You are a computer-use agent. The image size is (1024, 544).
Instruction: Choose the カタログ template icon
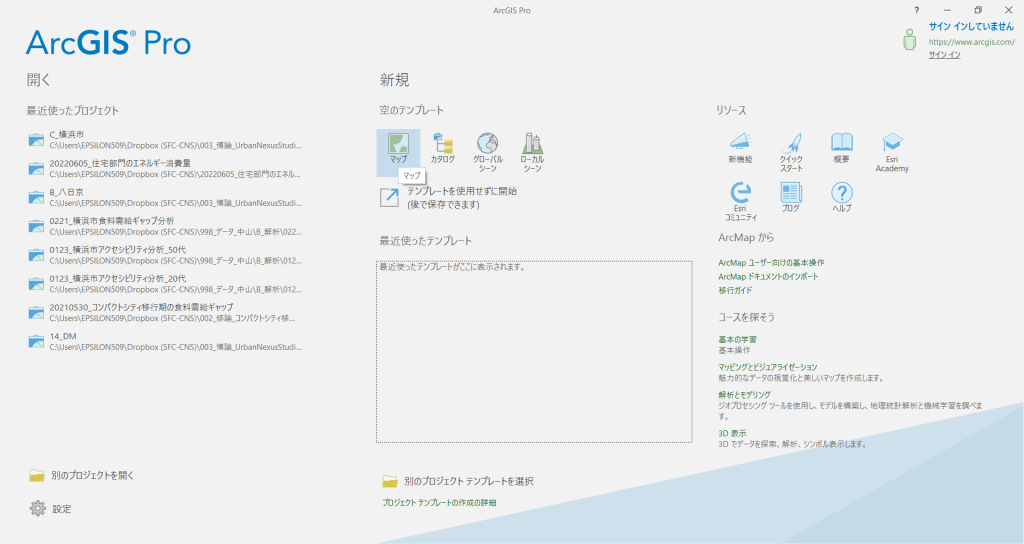click(x=443, y=143)
